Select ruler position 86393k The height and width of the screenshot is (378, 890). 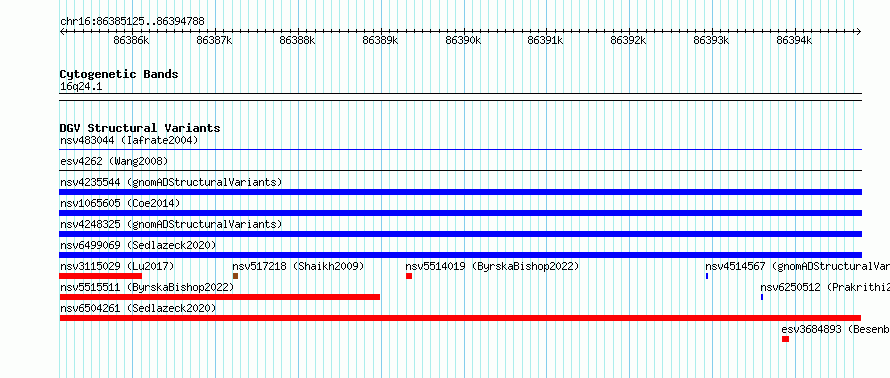click(712, 40)
